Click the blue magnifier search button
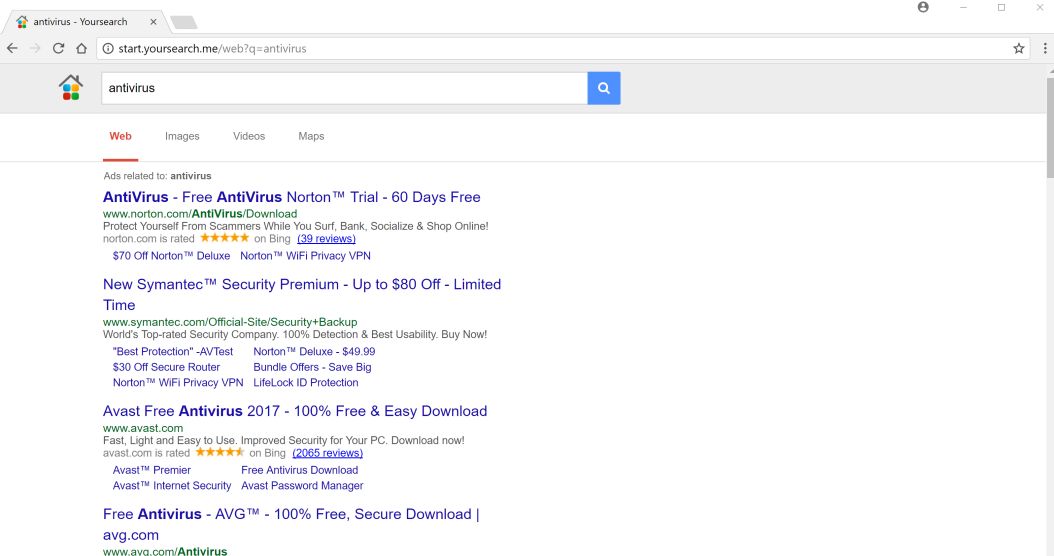1054x556 pixels. 604,88
